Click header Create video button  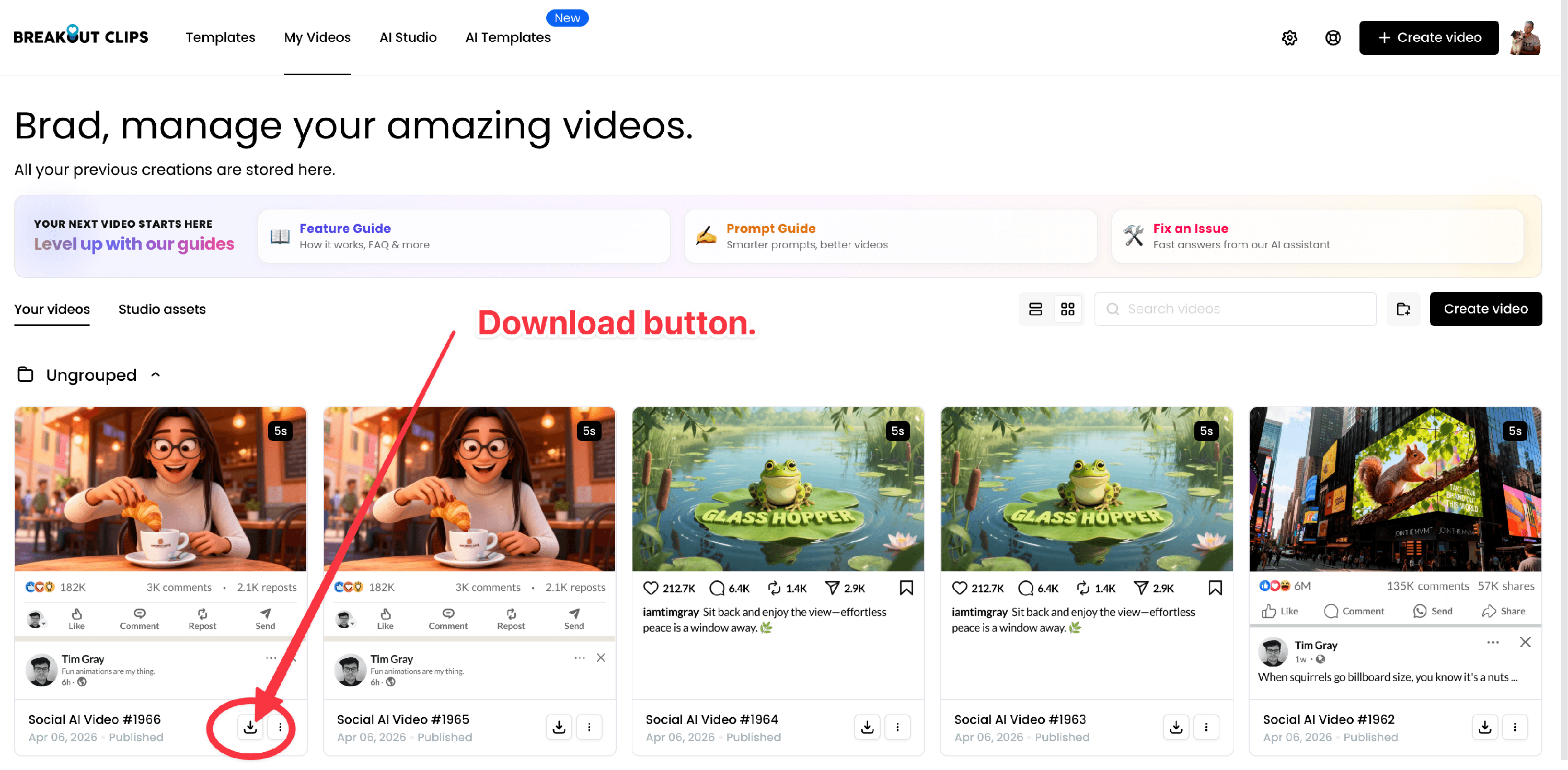1428,38
